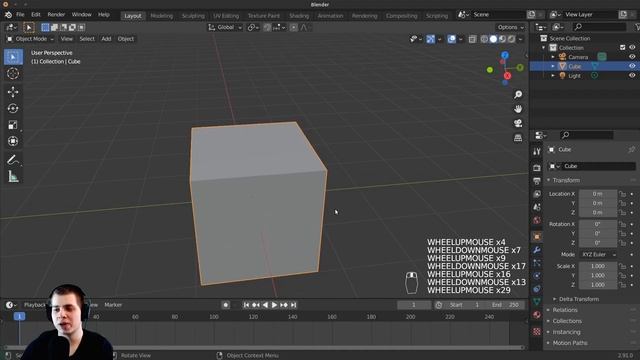The image size is (640, 360).
Task: Open the Render properties tab
Action: pyautogui.click(x=537, y=168)
